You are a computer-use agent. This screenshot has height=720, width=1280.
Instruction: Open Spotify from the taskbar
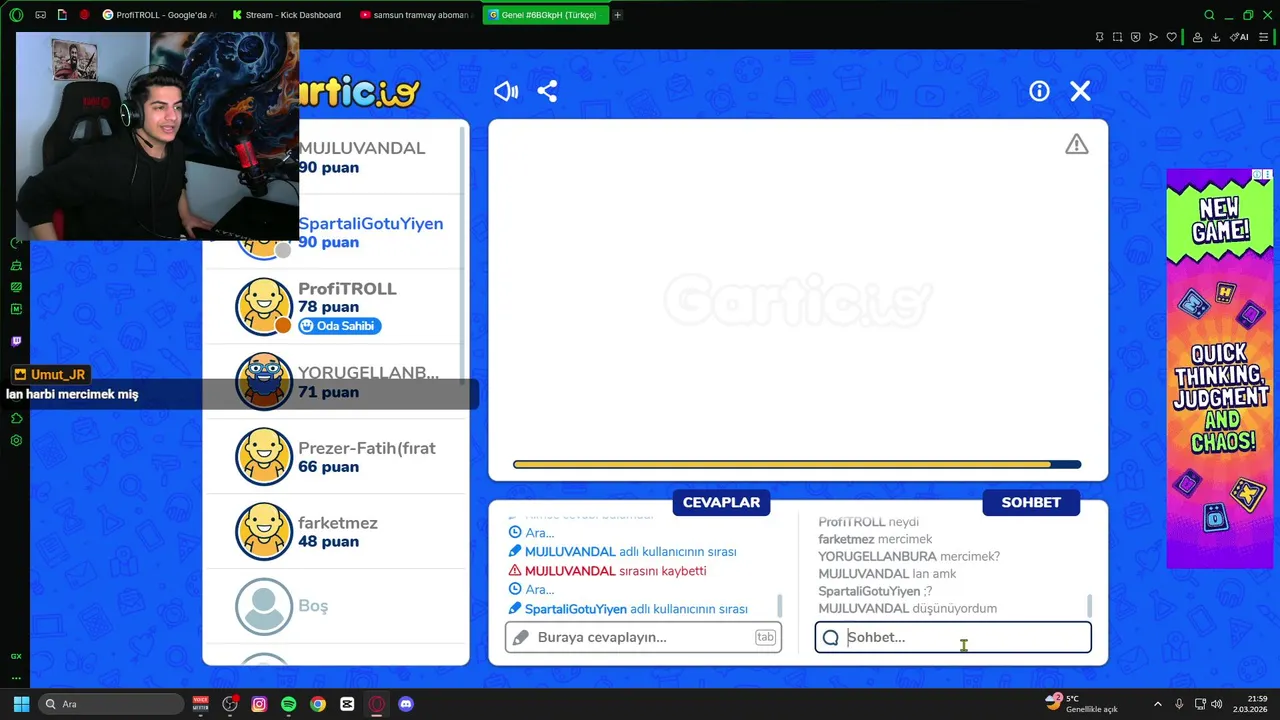pyautogui.click(x=288, y=704)
